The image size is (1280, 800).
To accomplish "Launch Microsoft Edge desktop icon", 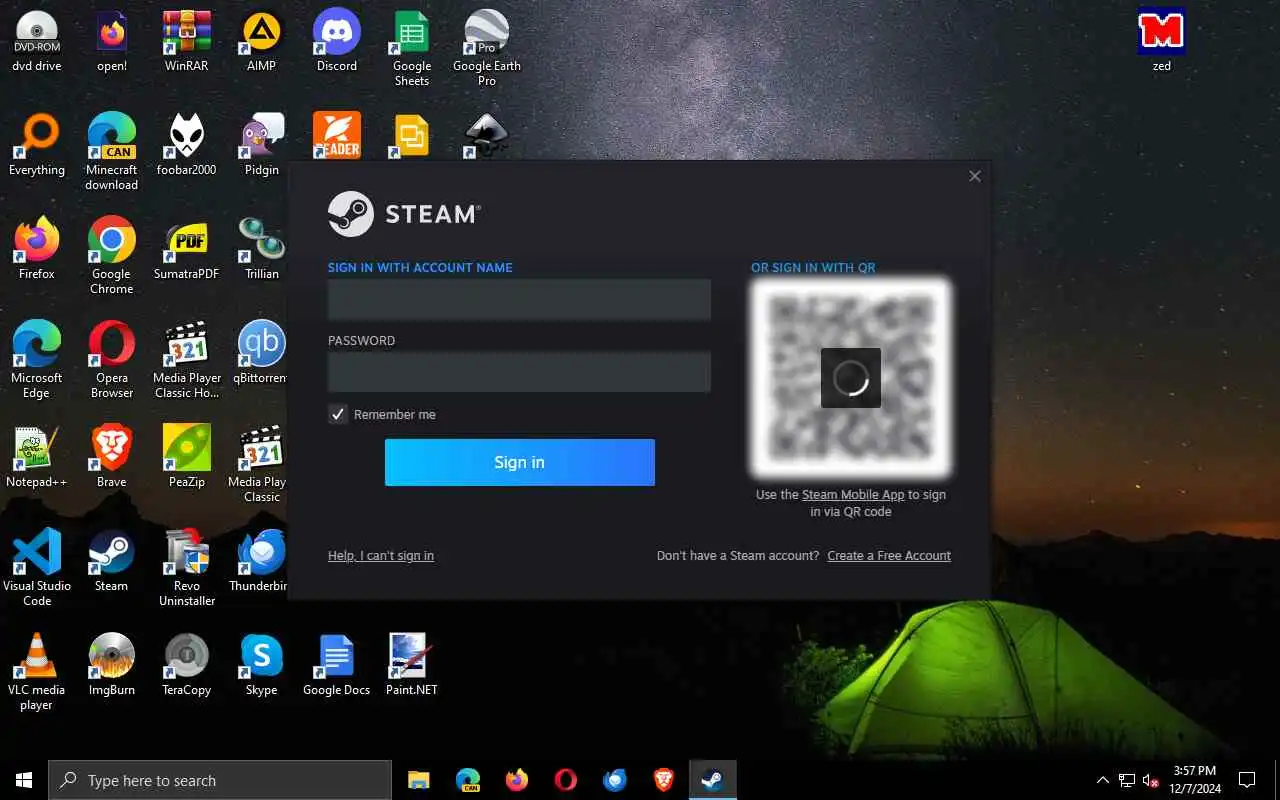I will tap(37, 360).
